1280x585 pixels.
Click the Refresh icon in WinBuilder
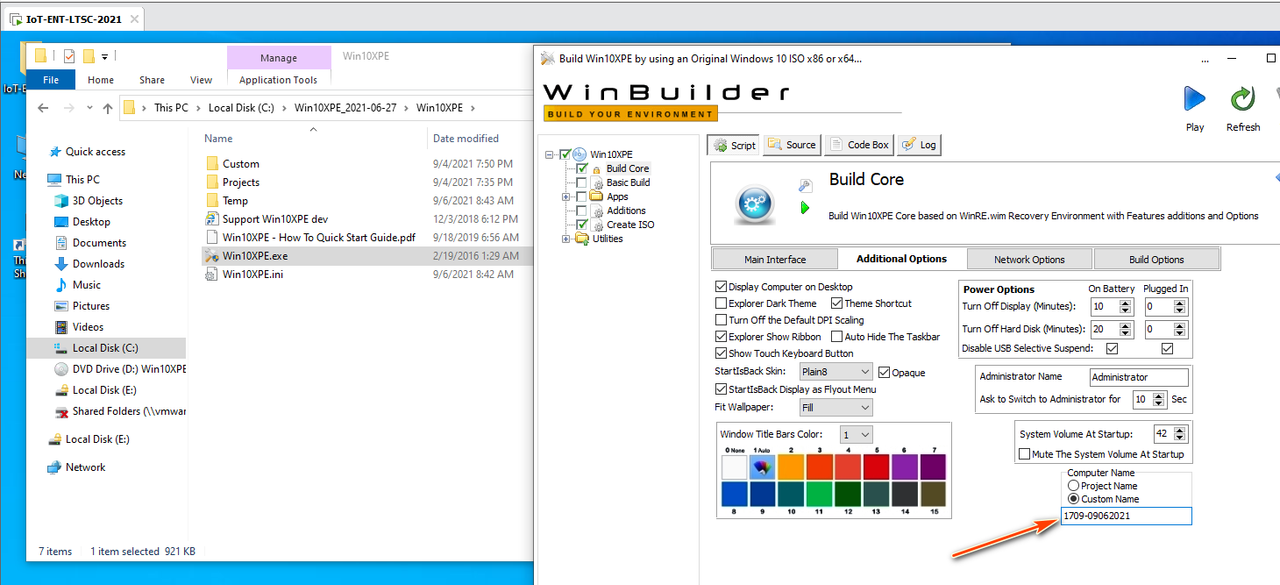click(1243, 99)
